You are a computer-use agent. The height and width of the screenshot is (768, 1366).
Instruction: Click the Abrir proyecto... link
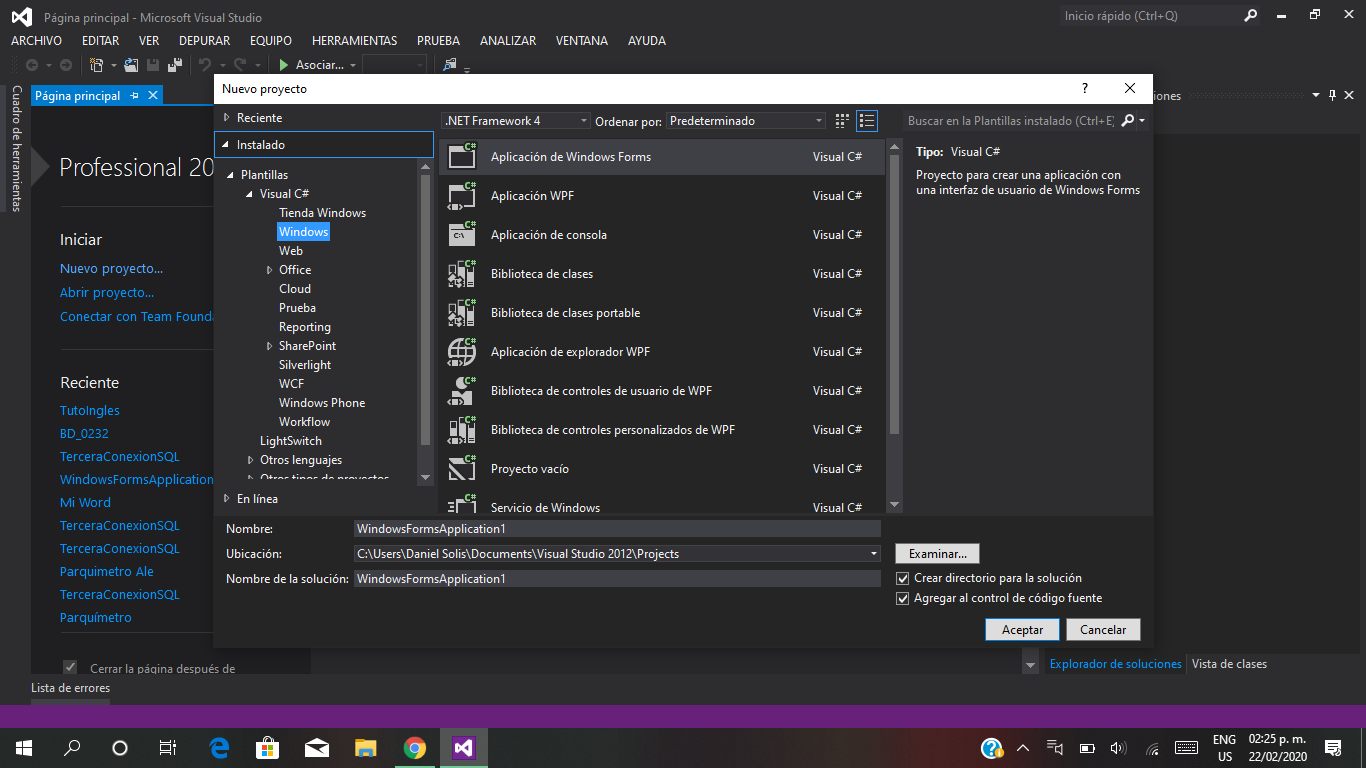107,293
